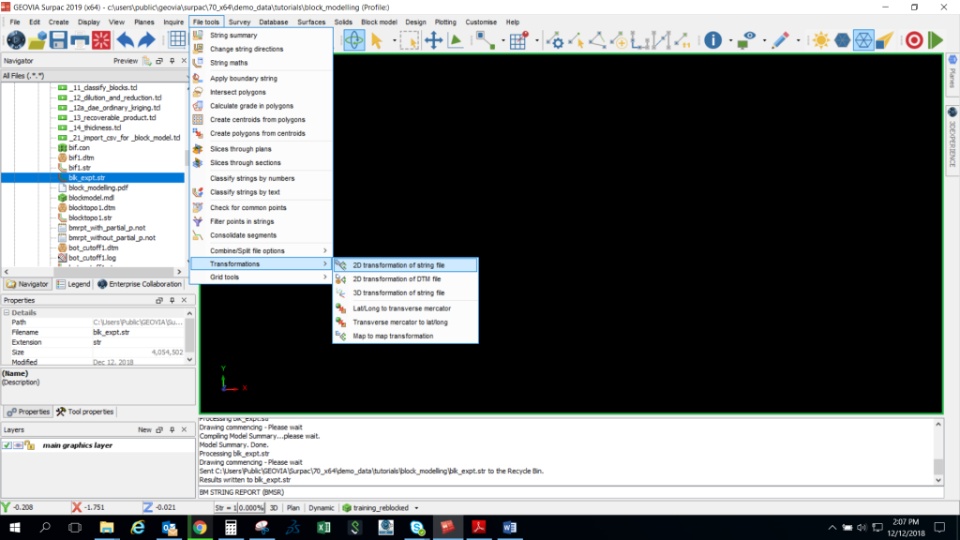The width and height of the screenshot is (960, 540).
Task: Click the green play macro icon
Action: pos(936,40)
